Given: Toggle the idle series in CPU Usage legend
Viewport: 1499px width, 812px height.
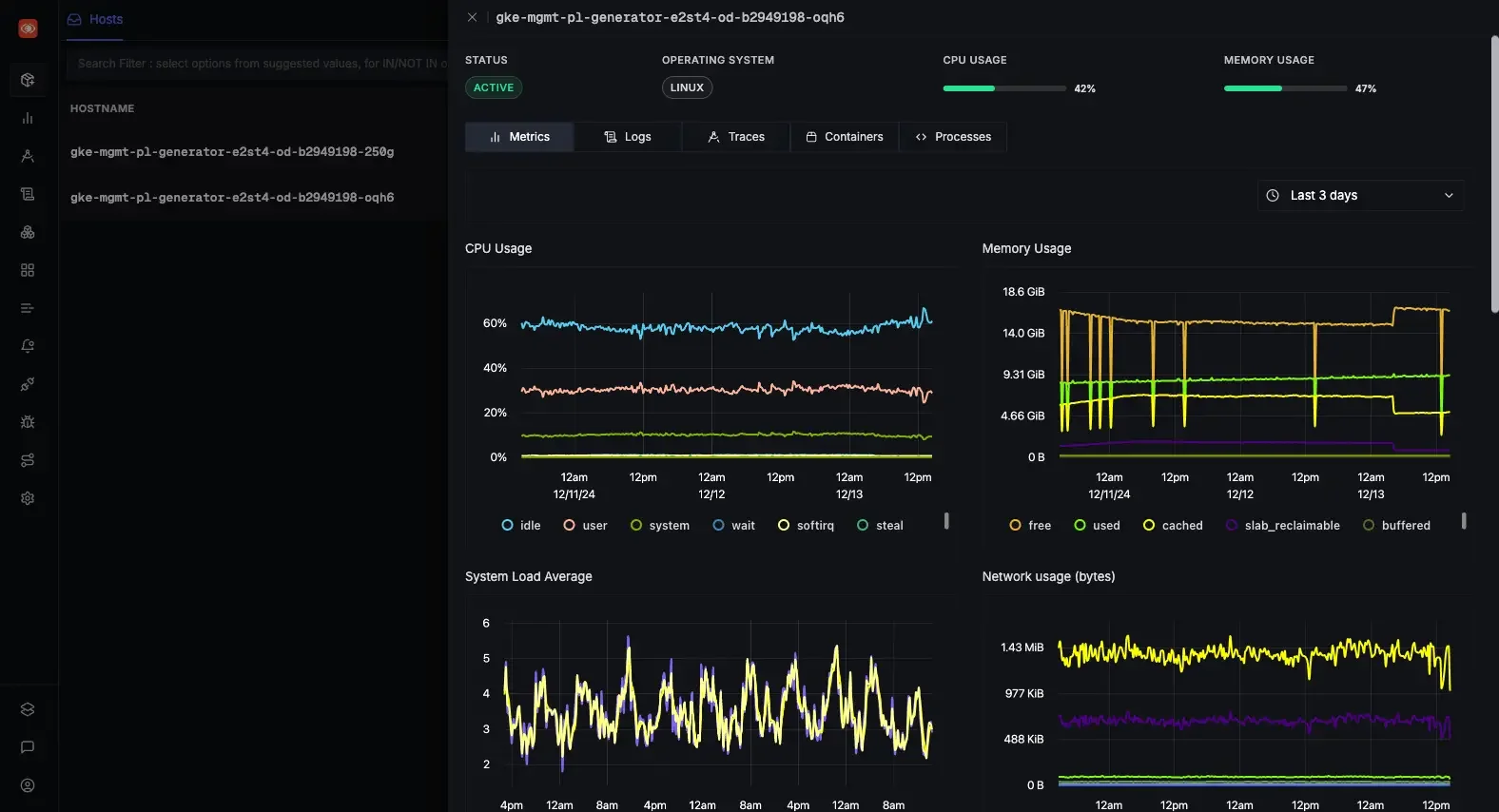Looking at the screenshot, I should (x=521, y=525).
